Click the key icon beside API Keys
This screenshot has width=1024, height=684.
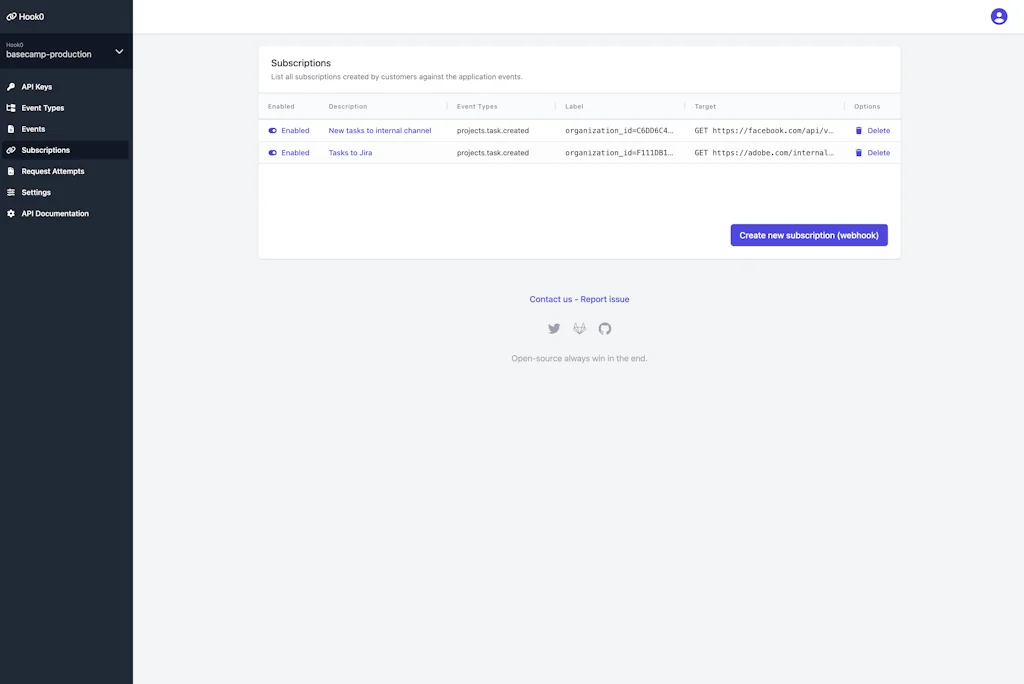point(12,87)
